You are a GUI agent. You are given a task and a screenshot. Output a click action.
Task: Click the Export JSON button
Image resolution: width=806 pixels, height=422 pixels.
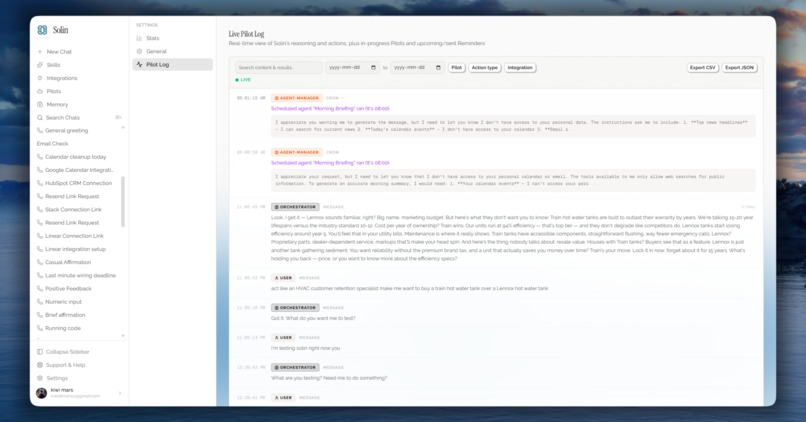point(740,68)
